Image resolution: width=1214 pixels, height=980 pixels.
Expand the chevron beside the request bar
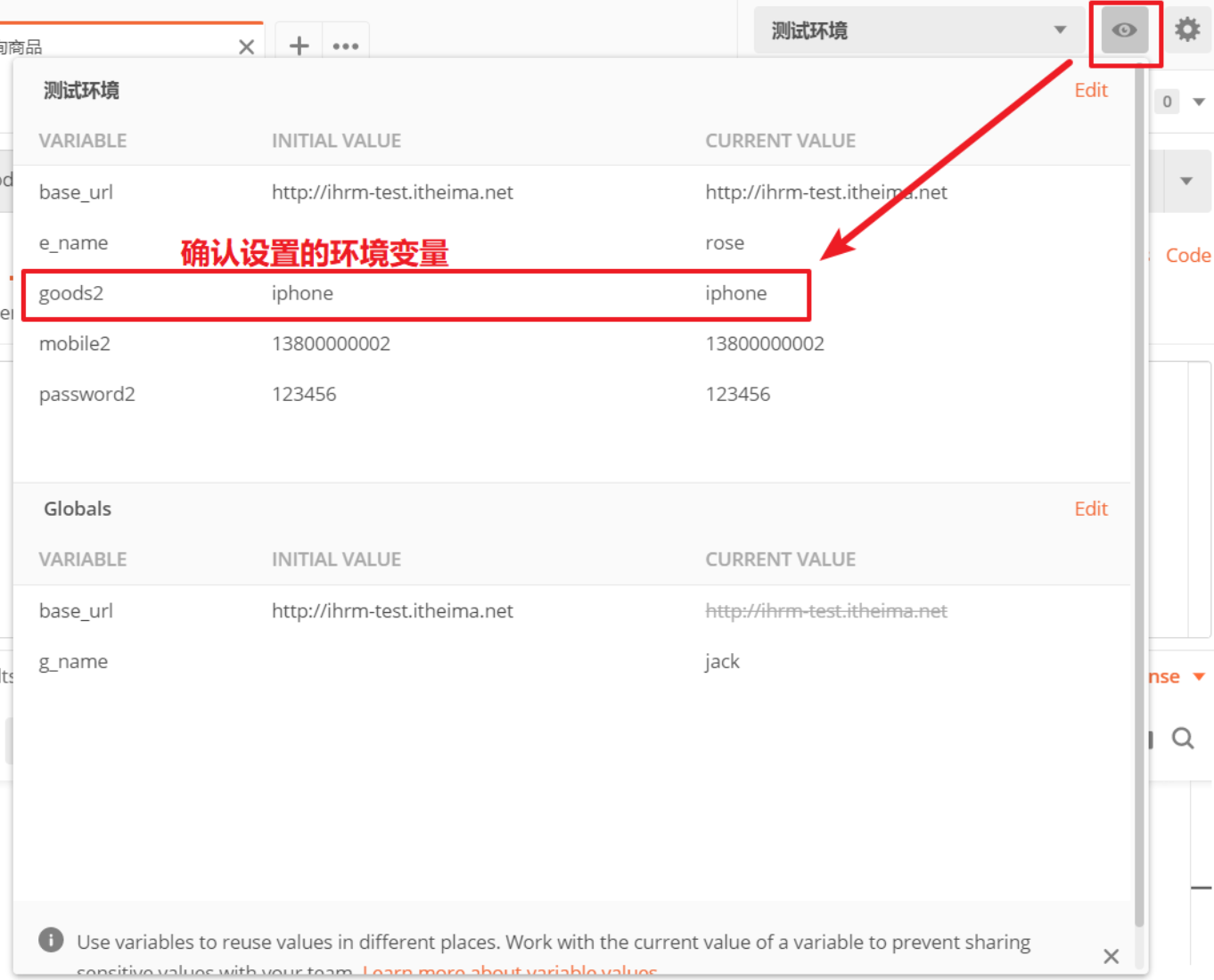1186,181
